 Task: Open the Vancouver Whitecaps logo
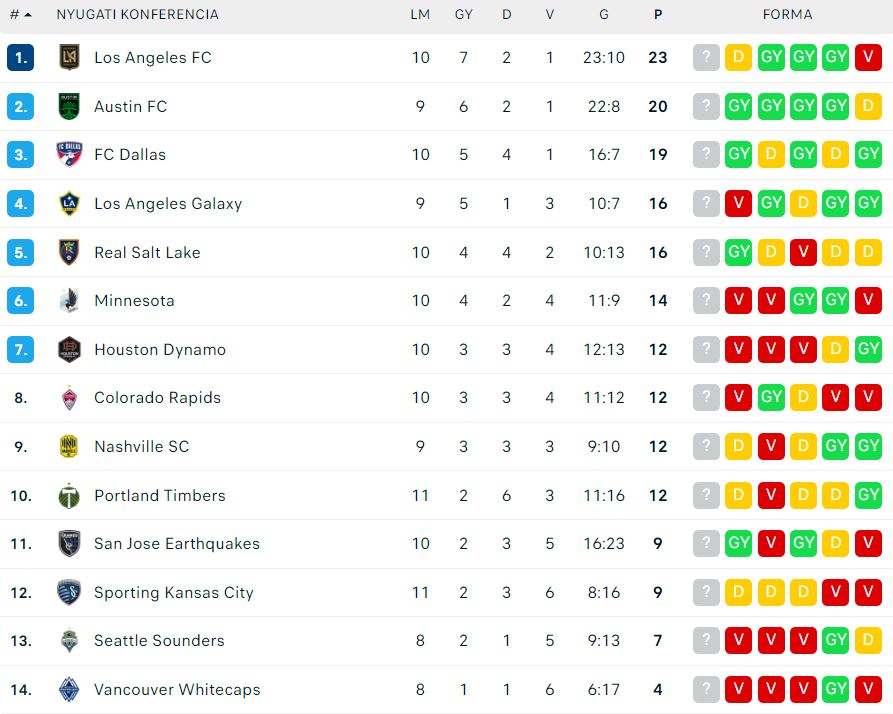click(x=69, y=690)
